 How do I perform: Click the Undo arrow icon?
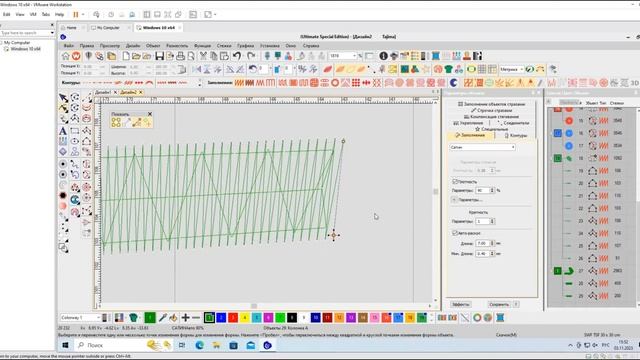[x=237, y=56]
